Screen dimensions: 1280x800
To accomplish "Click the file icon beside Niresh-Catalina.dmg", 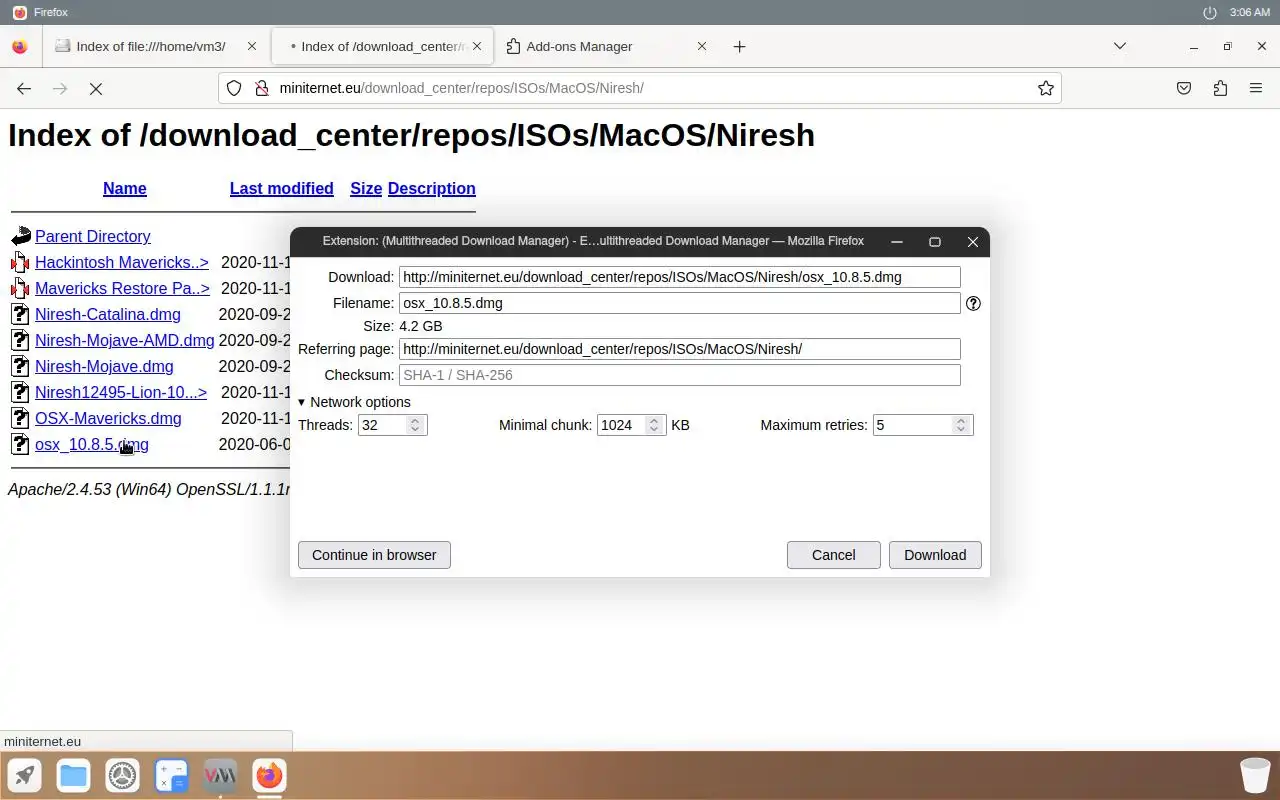I will (x=21, y=315).
